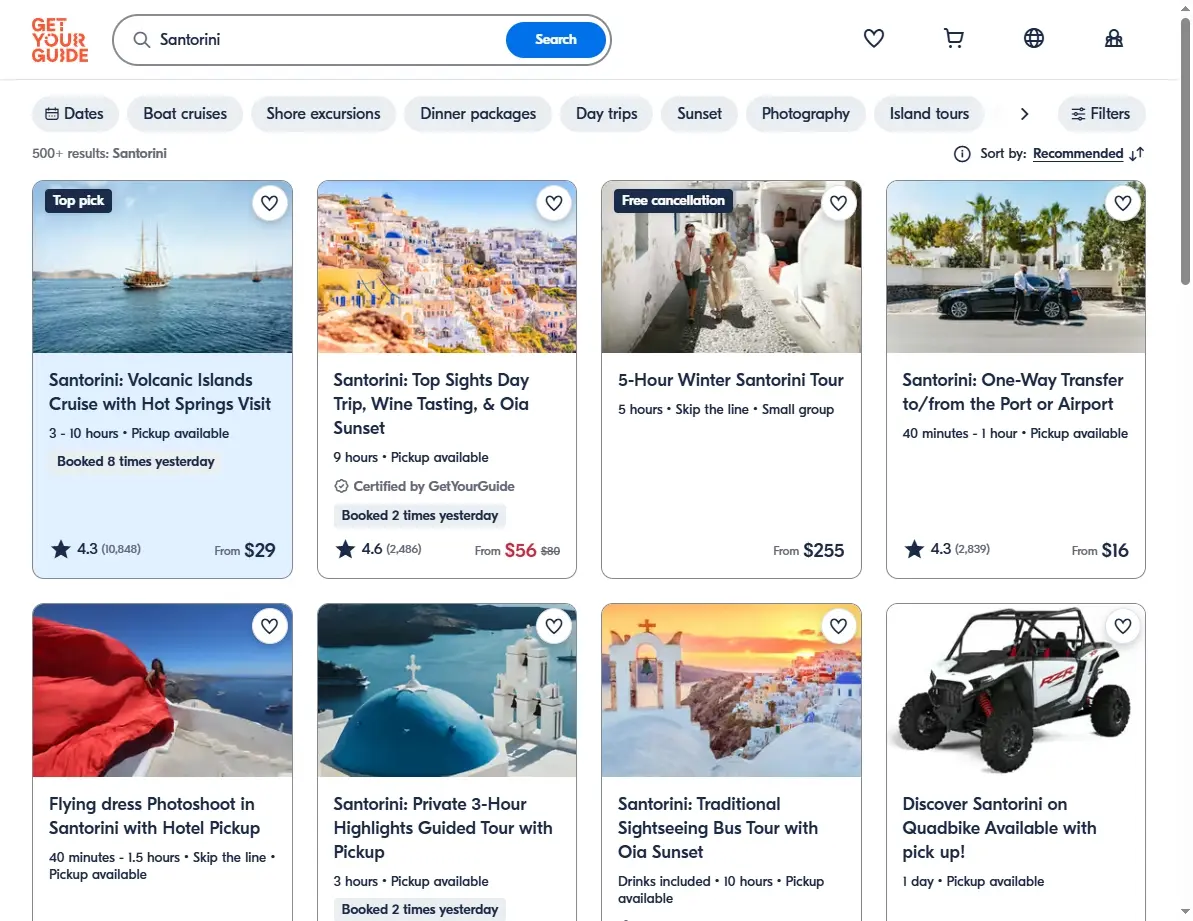
Task: Click the Top pick badge
Action: pos(78,201)
